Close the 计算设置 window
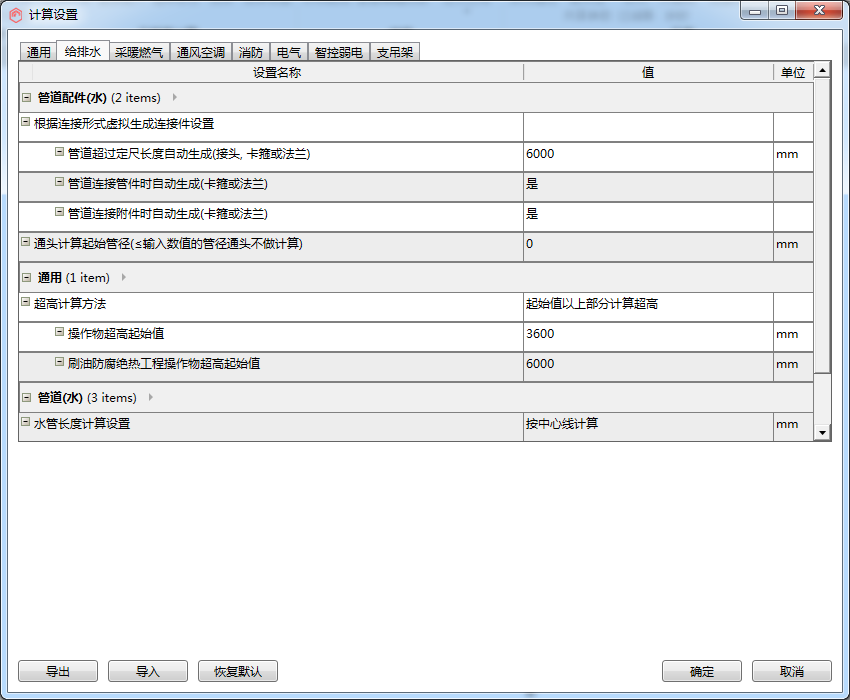Image resolution: width=850 pixels, height=700 pixels. pyautogui.click(x=819, y=10)
